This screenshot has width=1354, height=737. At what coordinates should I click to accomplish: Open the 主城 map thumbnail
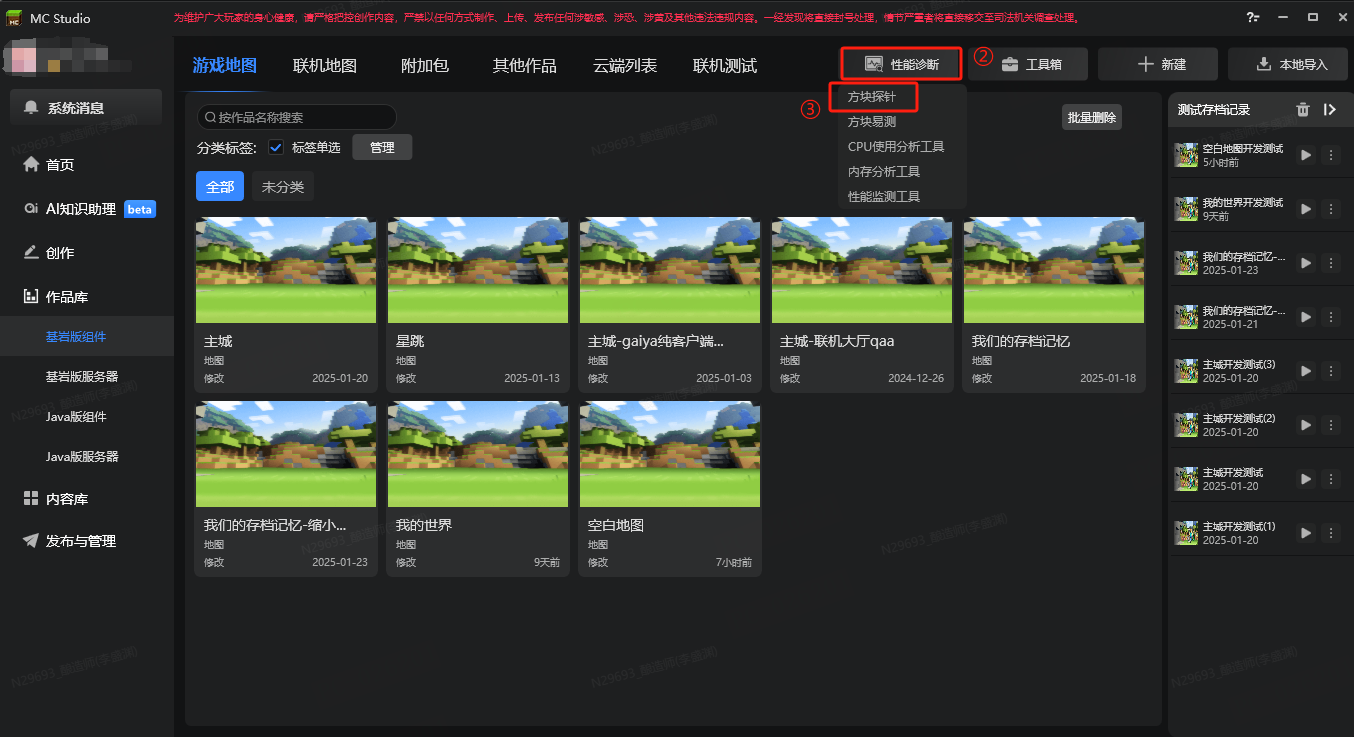tap(286, 270)
